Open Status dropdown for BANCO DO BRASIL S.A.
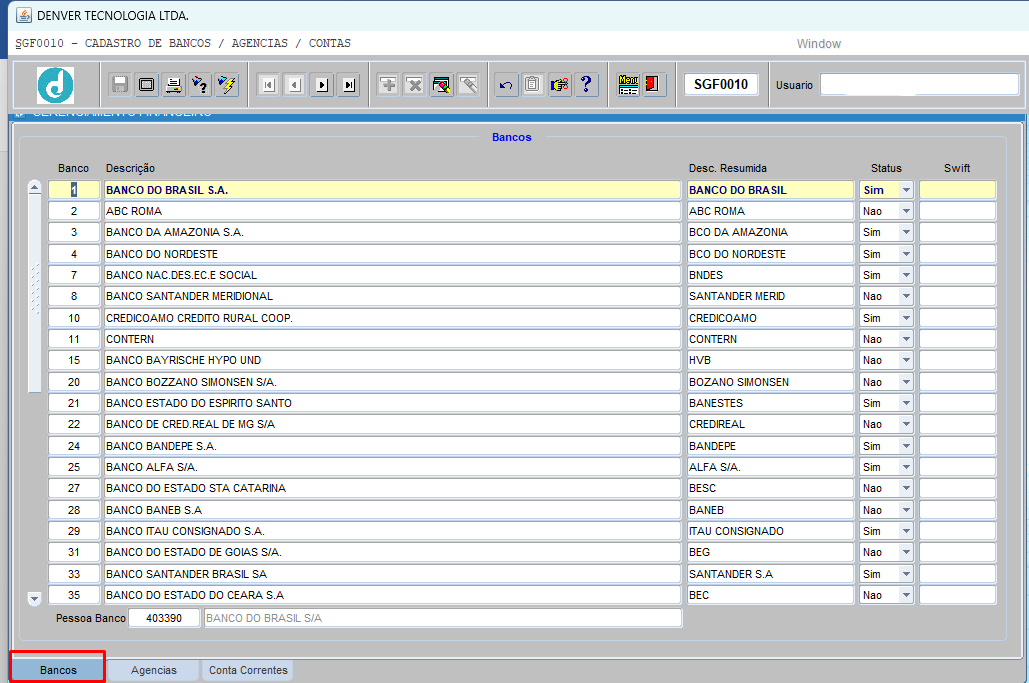1029x683 pixels. pyautogui.click(x=906, y=190)
